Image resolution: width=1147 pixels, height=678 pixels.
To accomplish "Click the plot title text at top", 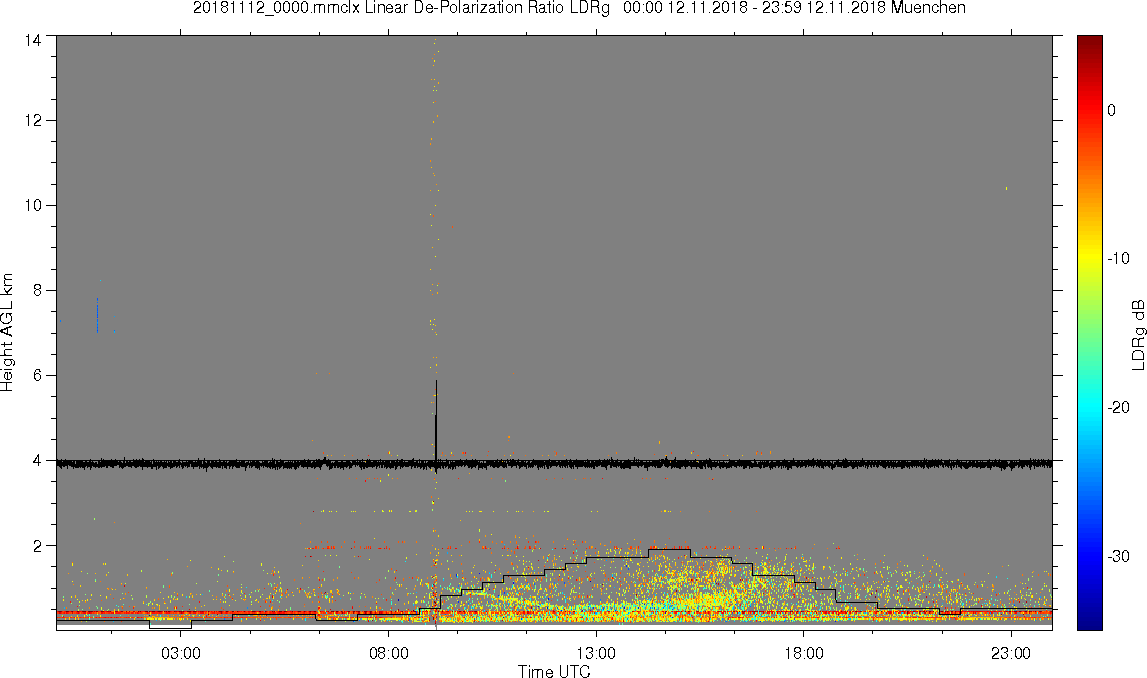I will click(579, 8).
